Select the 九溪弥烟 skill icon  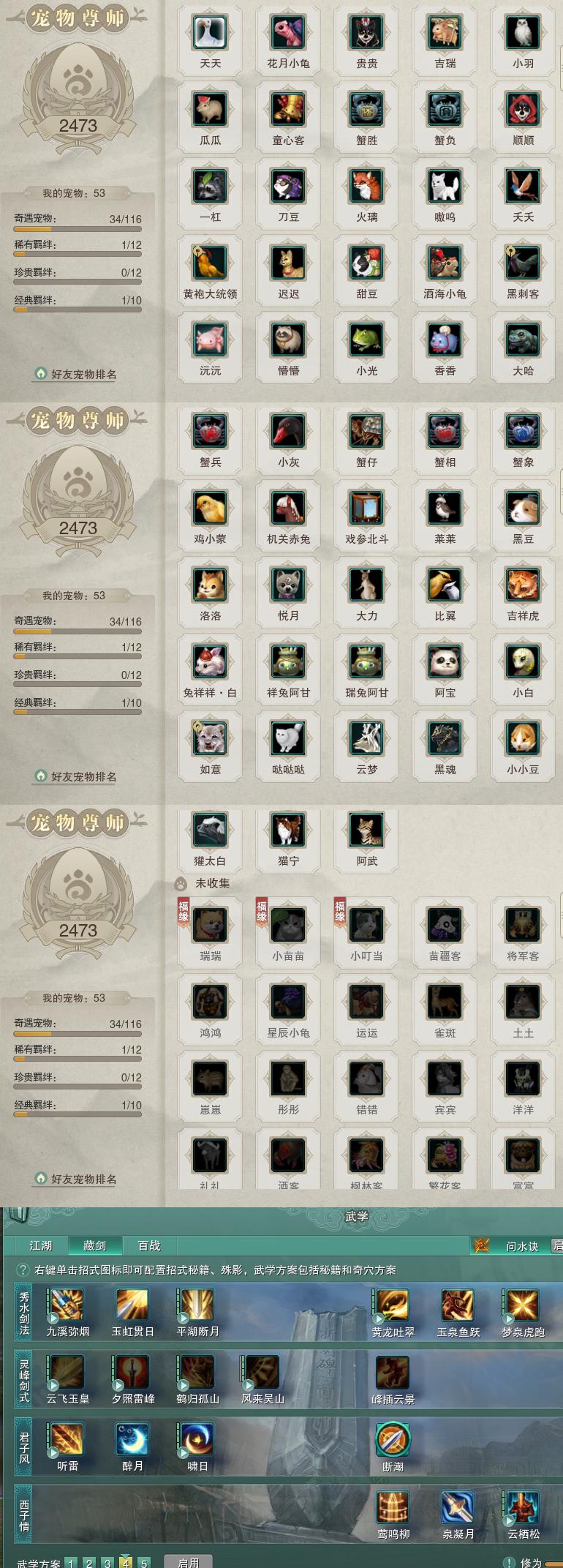[67, 1305]
